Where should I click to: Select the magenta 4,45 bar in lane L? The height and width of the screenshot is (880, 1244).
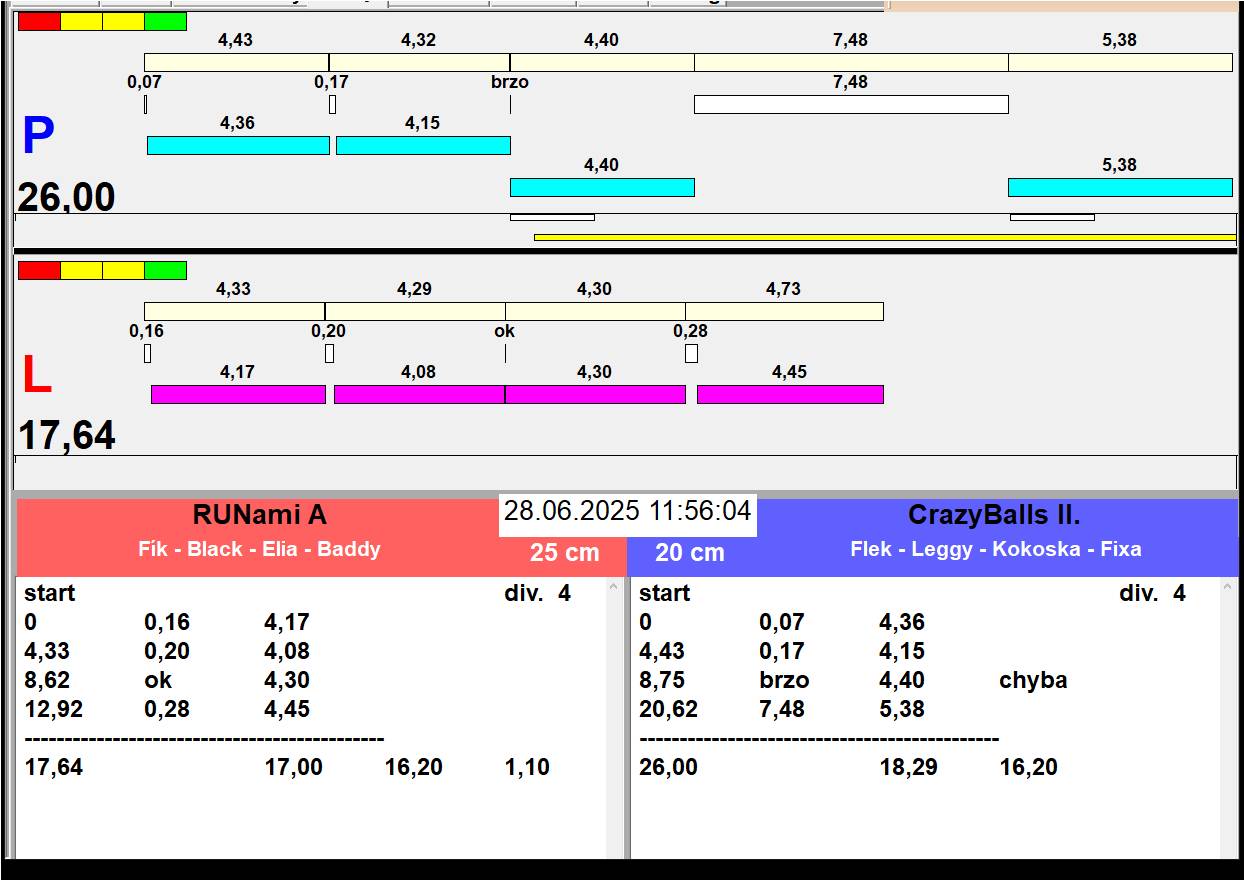click(789, 394)
